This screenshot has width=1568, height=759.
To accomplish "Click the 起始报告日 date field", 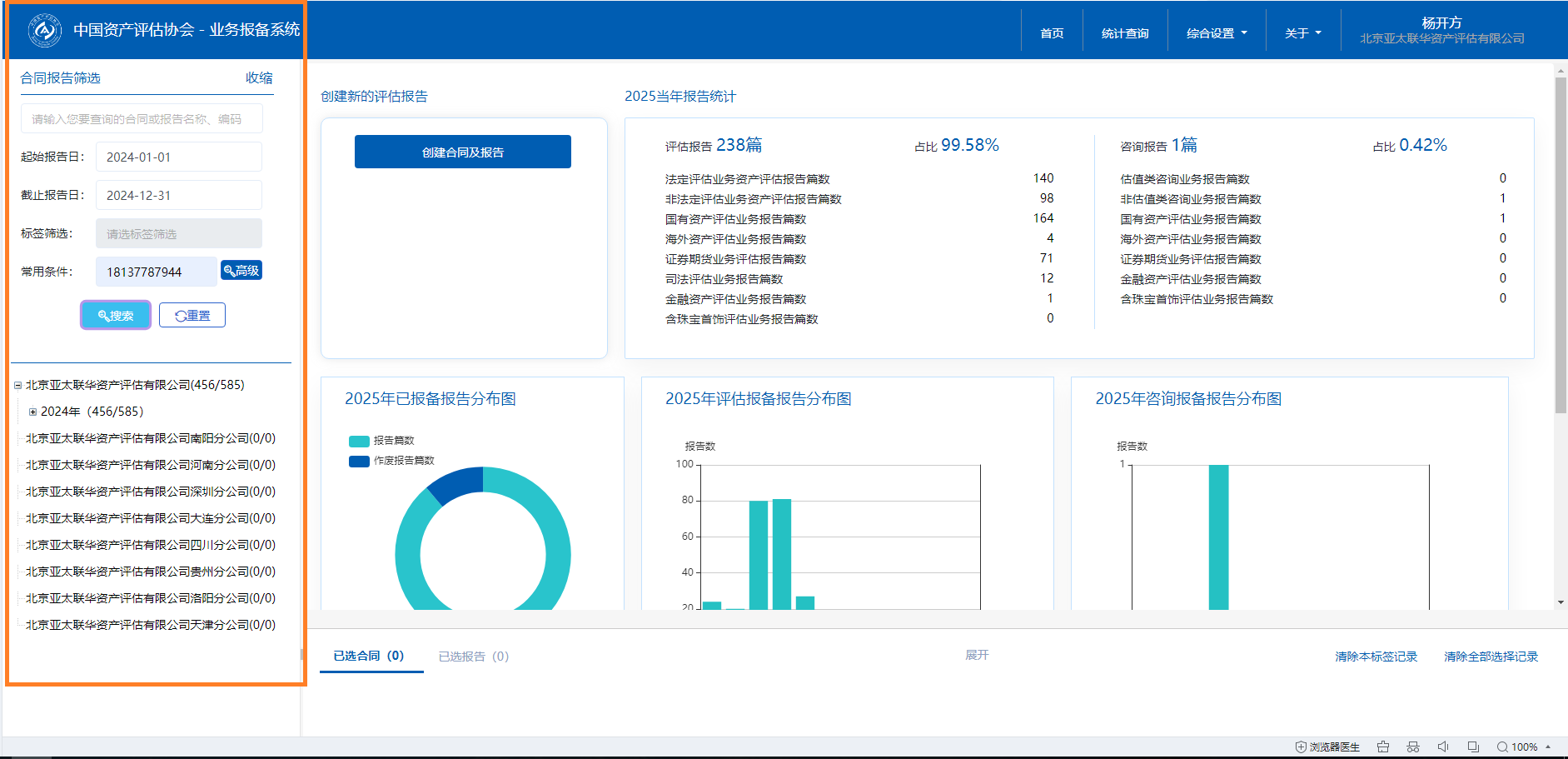I will (x=179, y=157).
